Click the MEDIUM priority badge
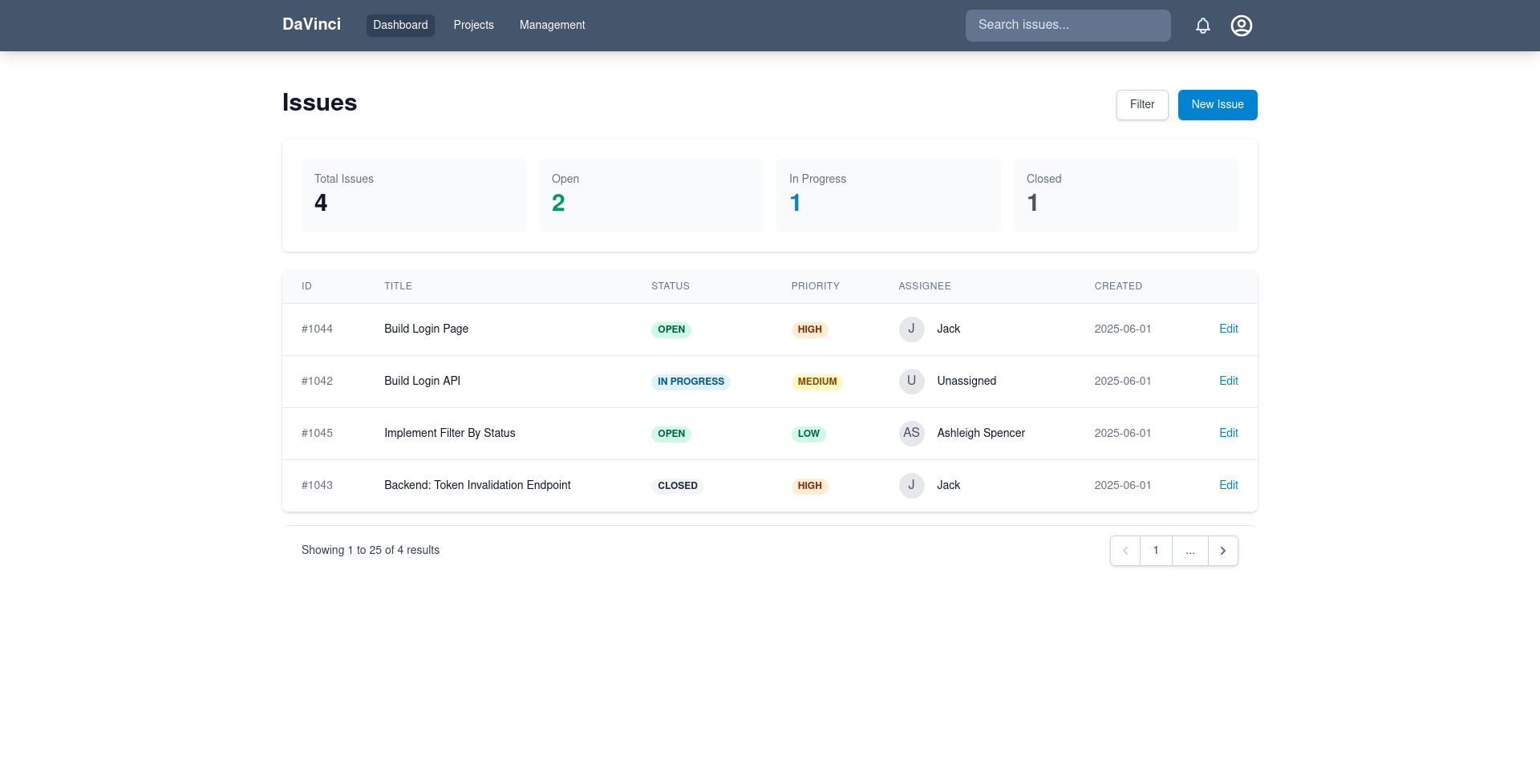 [817, 382]
